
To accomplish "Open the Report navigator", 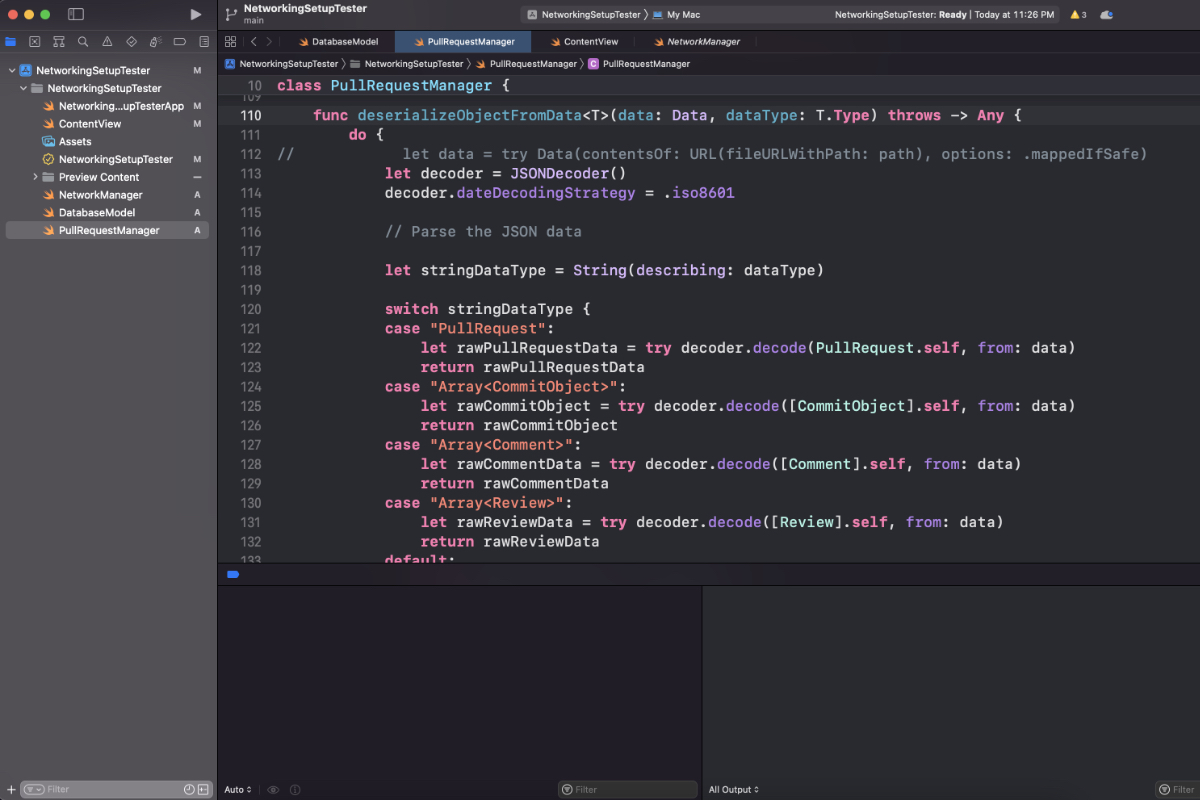I will click(203, 41).
